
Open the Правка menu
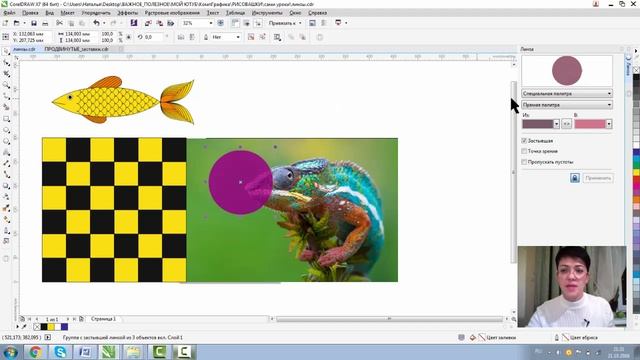(30, 13)
